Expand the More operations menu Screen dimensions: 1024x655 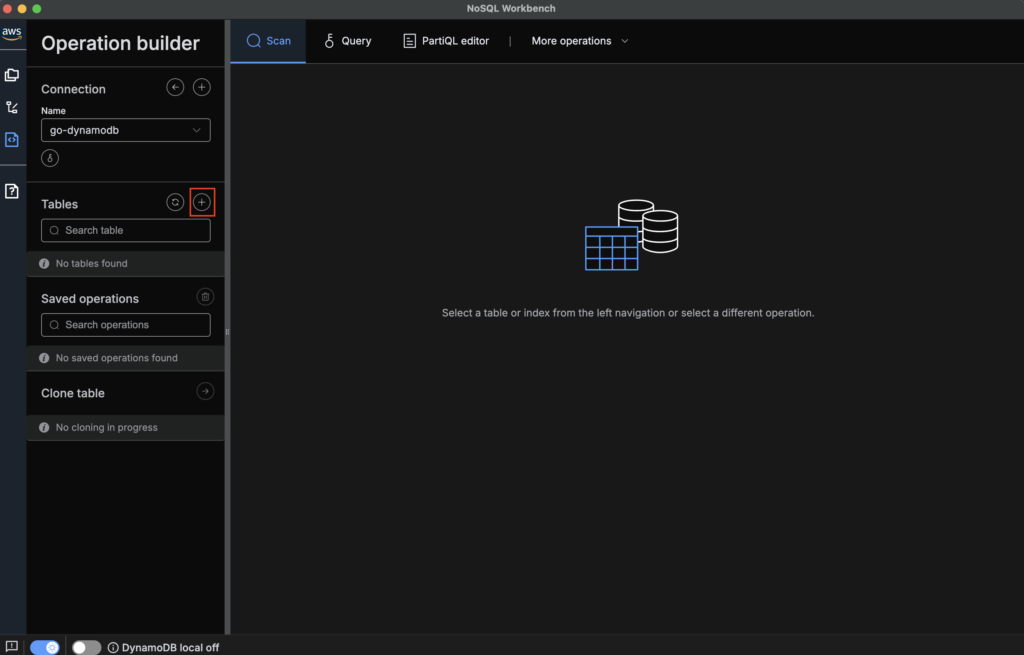coord(580,41)
